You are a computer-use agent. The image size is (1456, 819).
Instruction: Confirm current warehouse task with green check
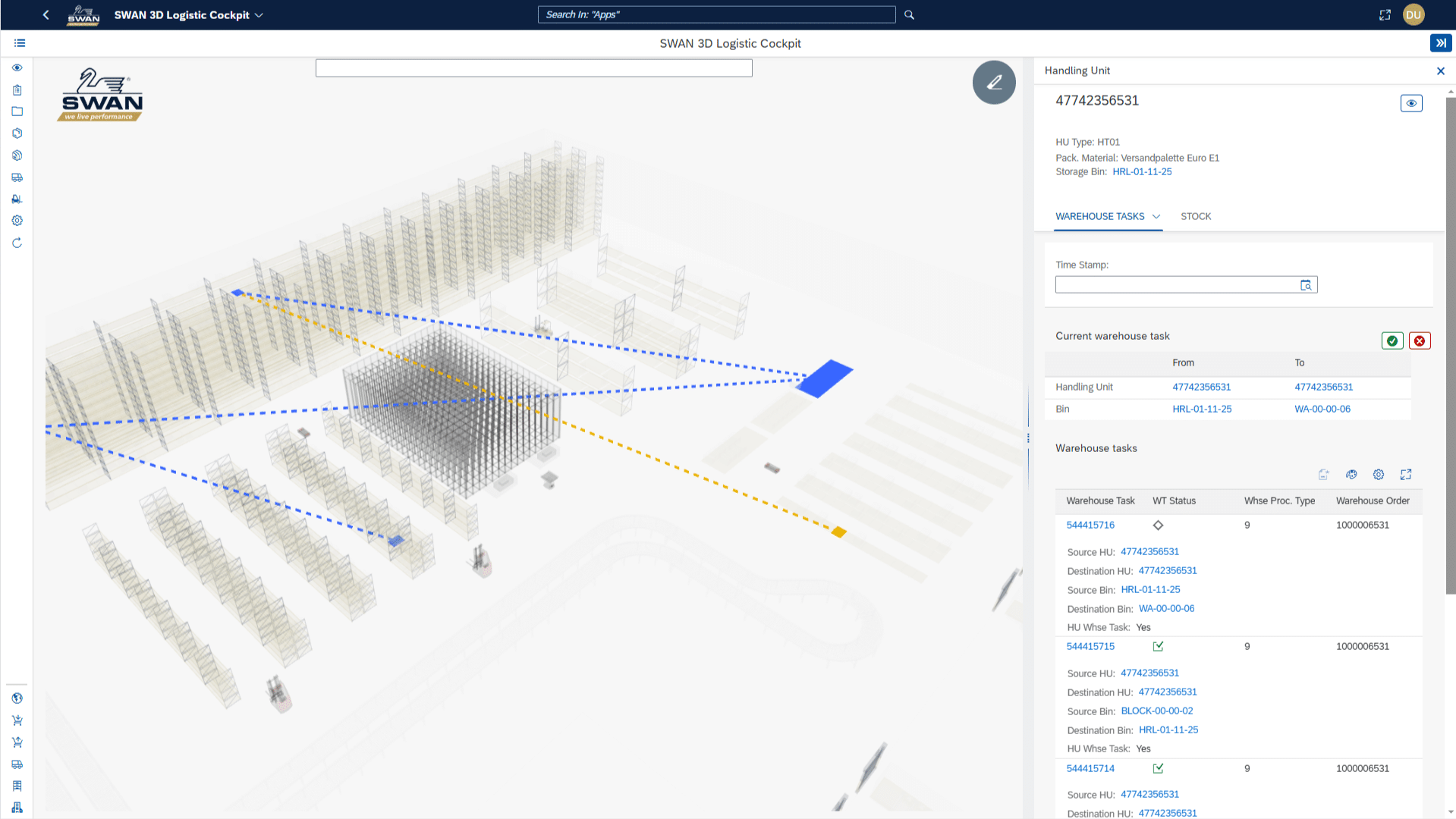(x=1392, y=340)
